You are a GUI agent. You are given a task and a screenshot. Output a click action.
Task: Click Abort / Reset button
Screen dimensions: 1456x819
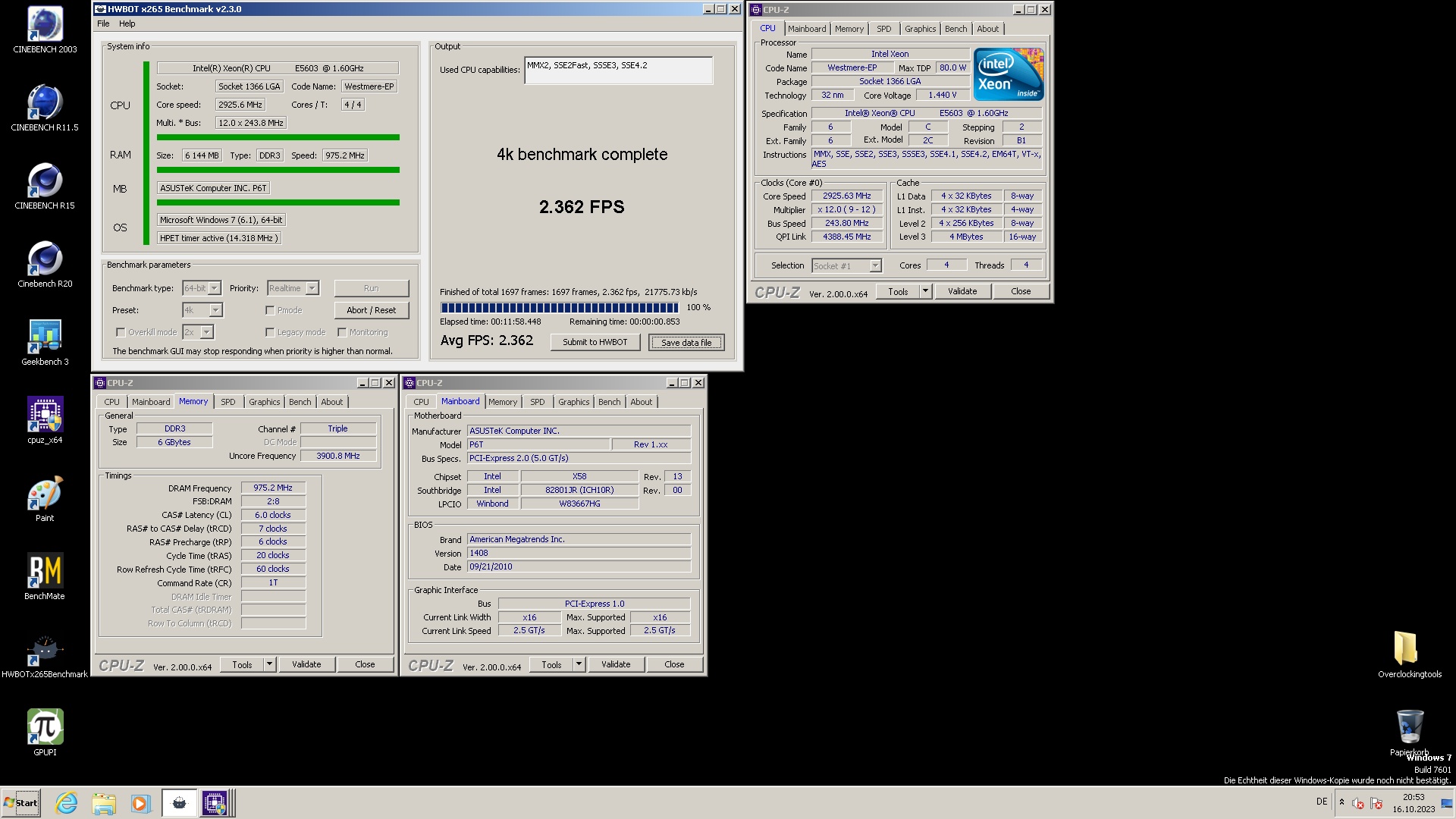click(371, 310)
